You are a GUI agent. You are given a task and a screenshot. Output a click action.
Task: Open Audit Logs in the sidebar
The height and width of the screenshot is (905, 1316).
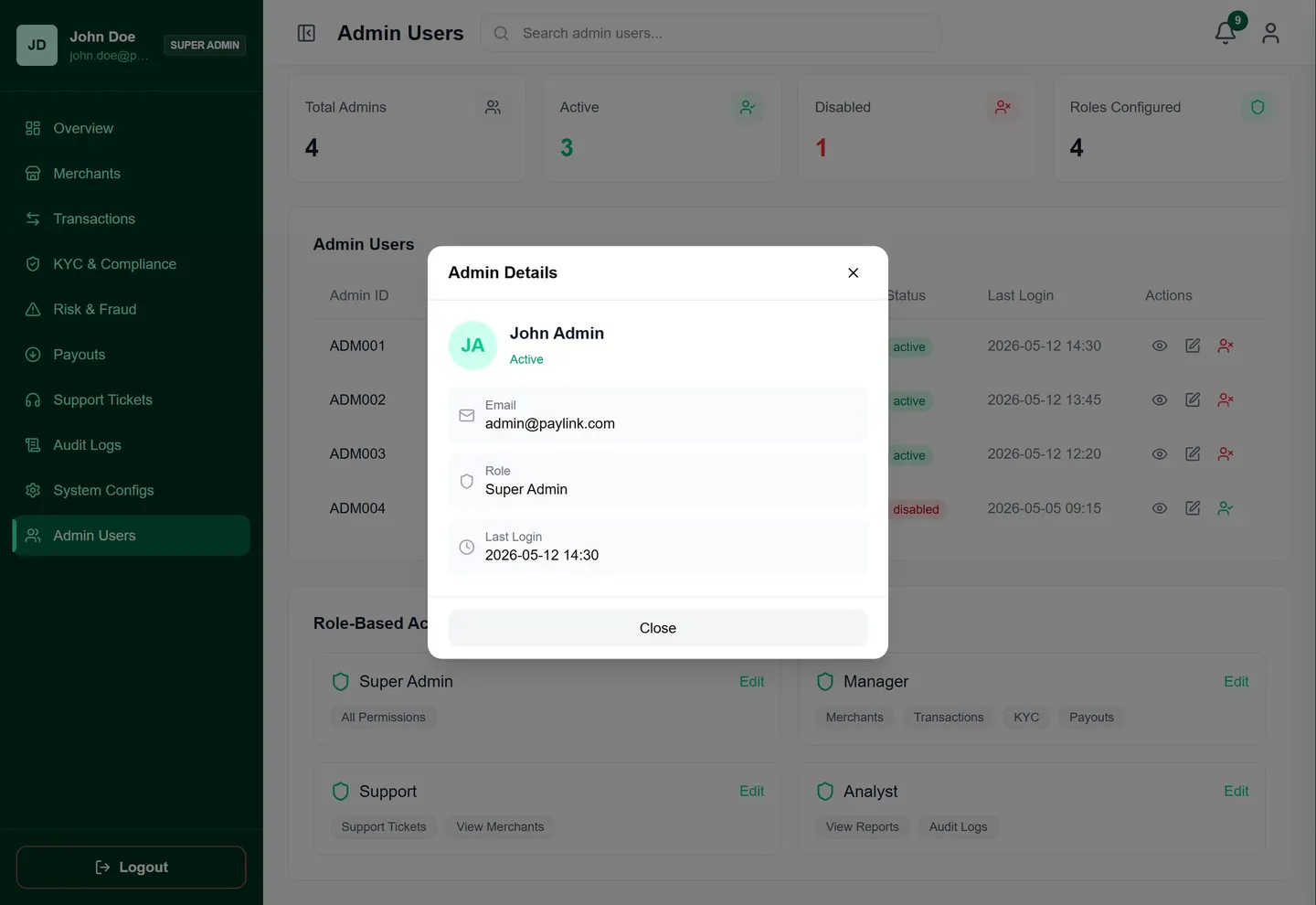point(132,445)
